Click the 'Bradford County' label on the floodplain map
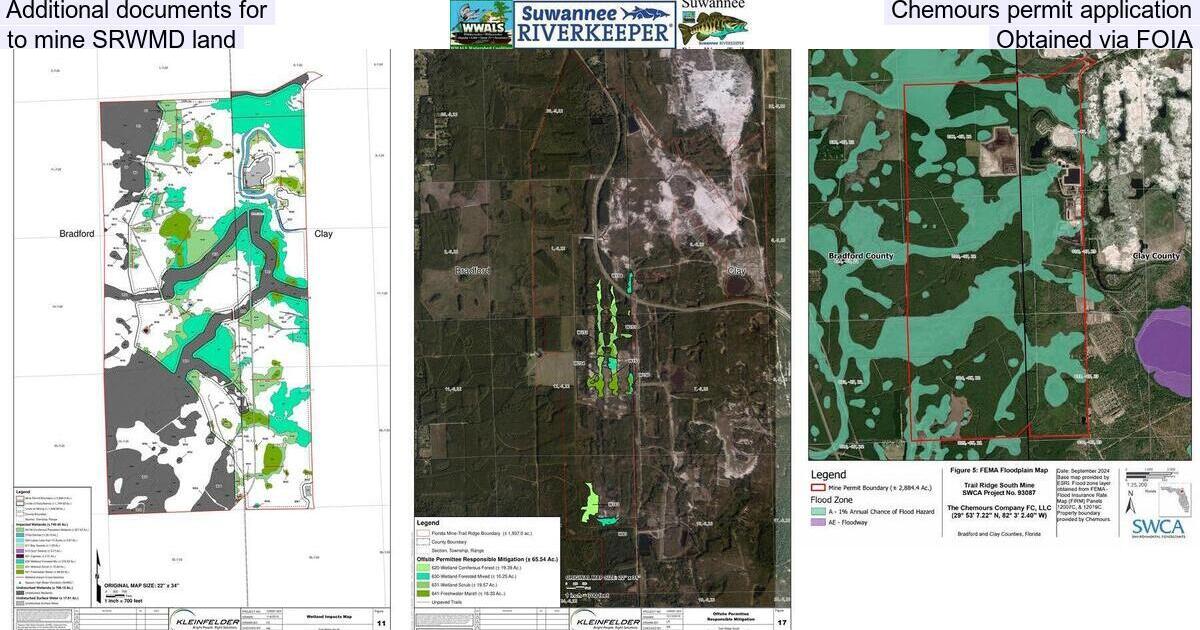1200x630 pixels. 861,256
